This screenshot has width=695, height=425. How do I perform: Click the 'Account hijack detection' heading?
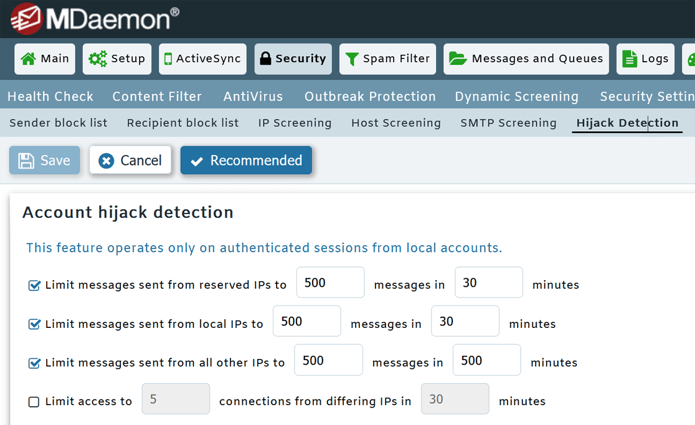pos(128,212)
